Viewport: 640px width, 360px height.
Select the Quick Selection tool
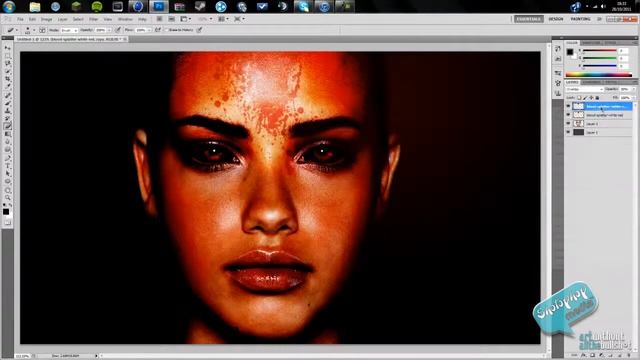tap(8, 71)
